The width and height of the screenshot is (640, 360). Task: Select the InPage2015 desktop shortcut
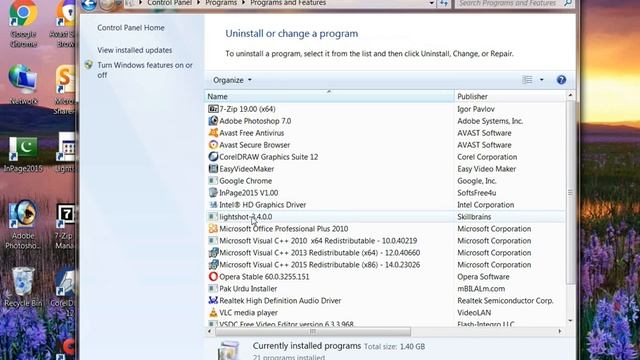coord(23,154)
